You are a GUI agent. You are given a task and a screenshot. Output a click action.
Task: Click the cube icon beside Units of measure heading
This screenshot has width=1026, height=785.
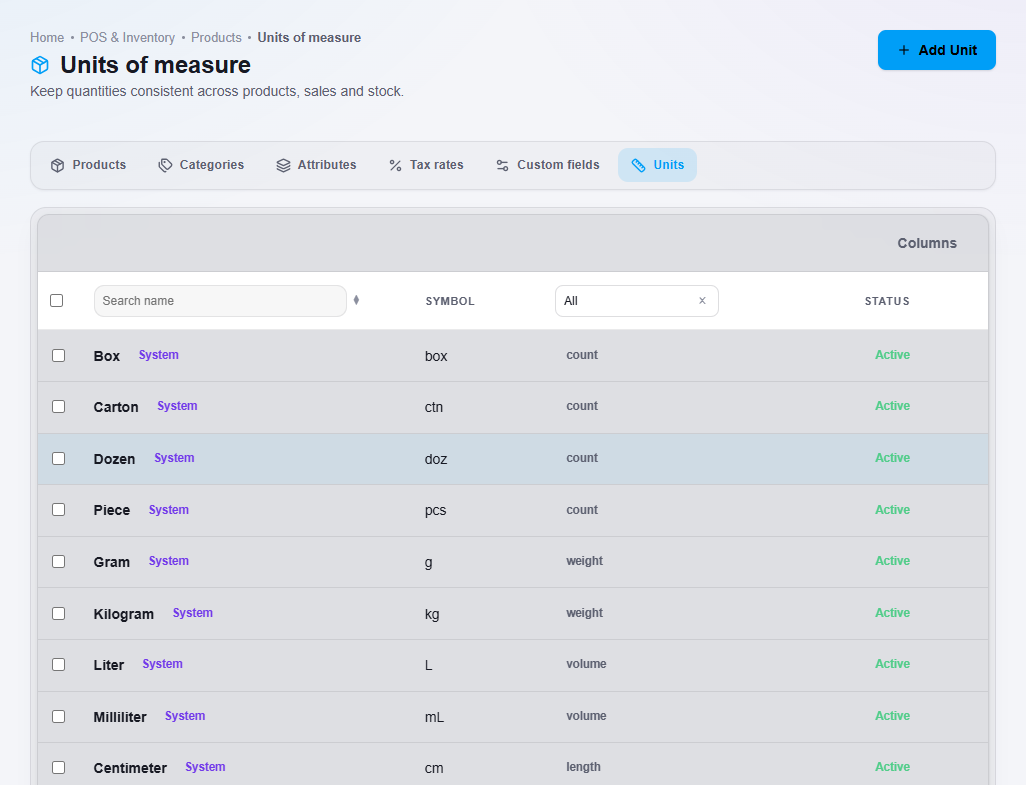point(40,65)
